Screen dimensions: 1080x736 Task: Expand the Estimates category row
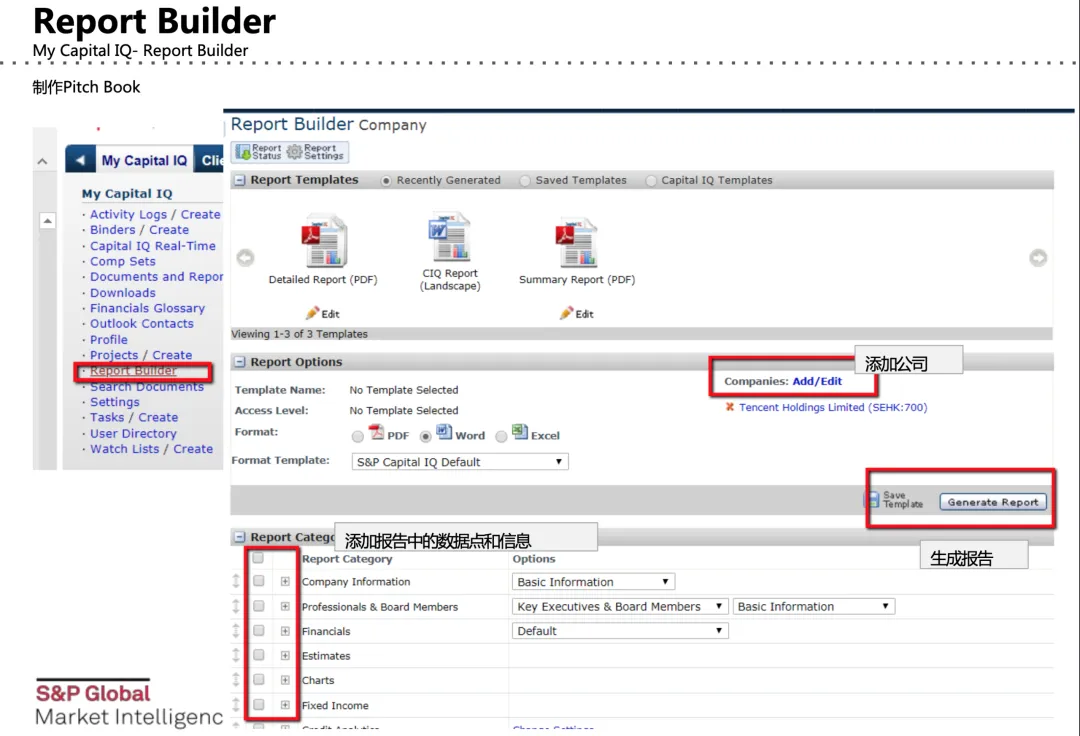pyautogui.click(x=285, y=655)
